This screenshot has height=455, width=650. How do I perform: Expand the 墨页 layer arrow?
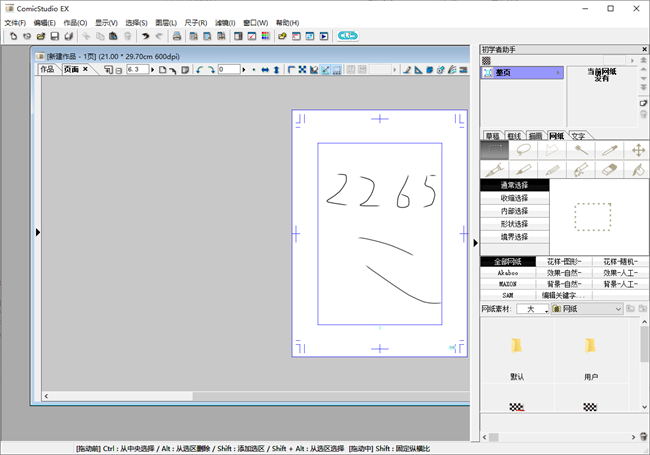click(560, 73)
